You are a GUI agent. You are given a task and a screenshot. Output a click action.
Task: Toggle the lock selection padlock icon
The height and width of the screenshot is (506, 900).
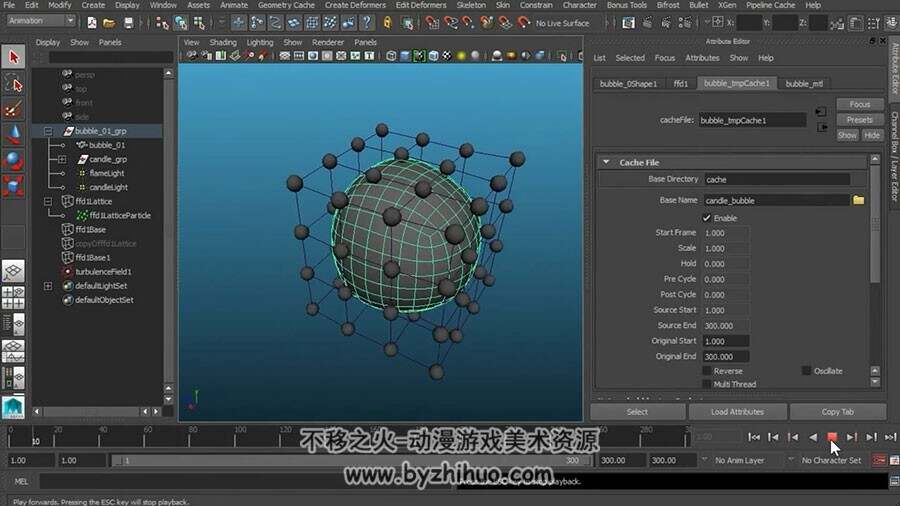pos(387,23)
